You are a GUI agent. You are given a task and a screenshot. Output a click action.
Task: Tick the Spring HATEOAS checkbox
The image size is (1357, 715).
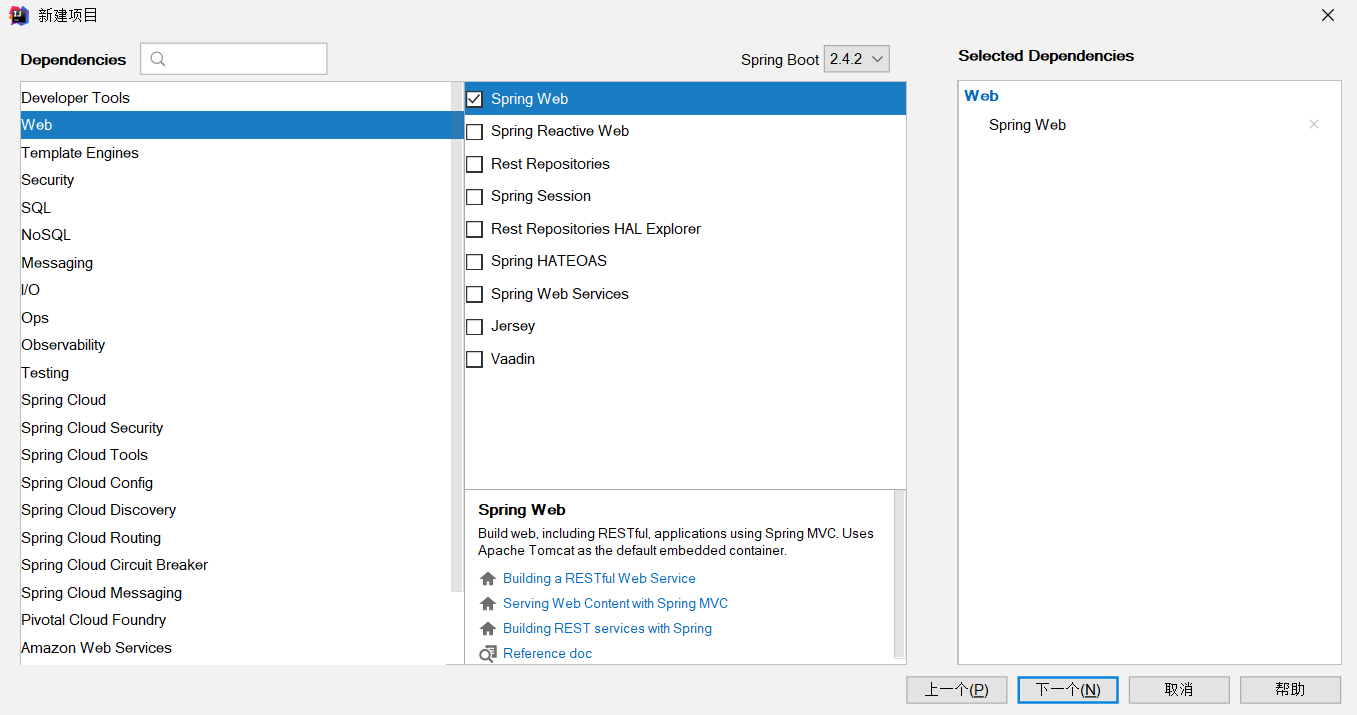click(475, 262)
